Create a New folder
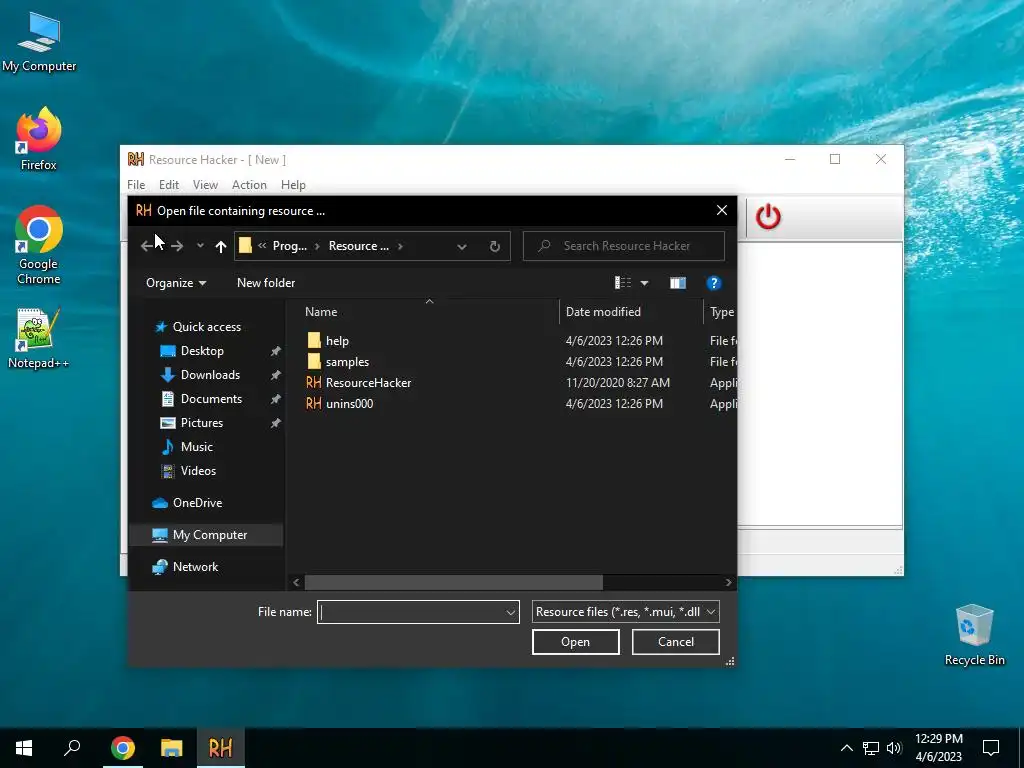This screenshot has height=768, width=1024. [266, 283]
